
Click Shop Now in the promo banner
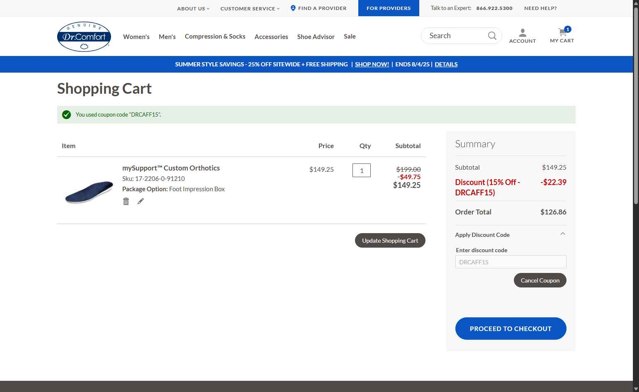click(372, 64)
